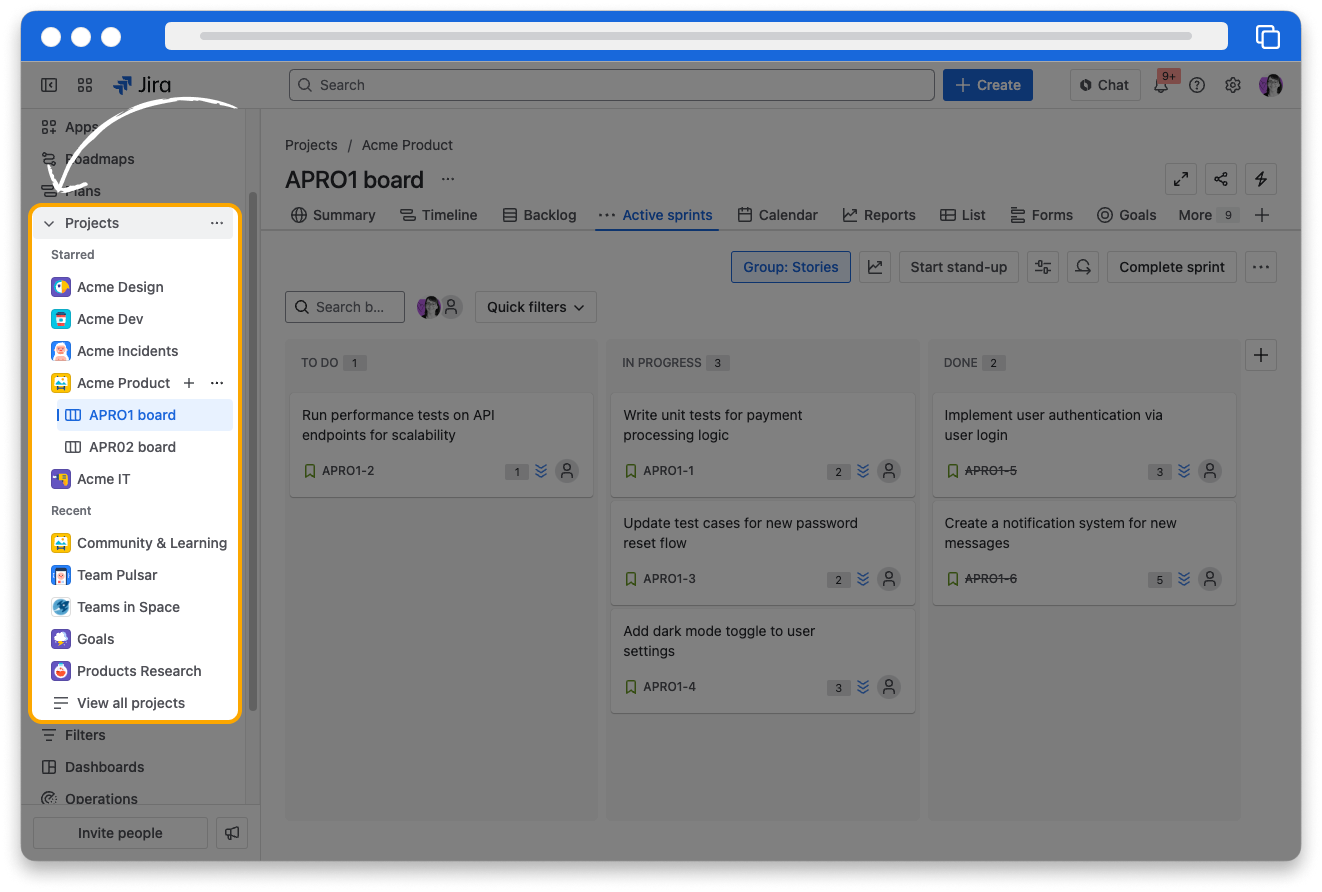This screenshot has width=1322, height=892.
Task: Expand the More tabs dropdown
Action: (x=1209, y=215)
